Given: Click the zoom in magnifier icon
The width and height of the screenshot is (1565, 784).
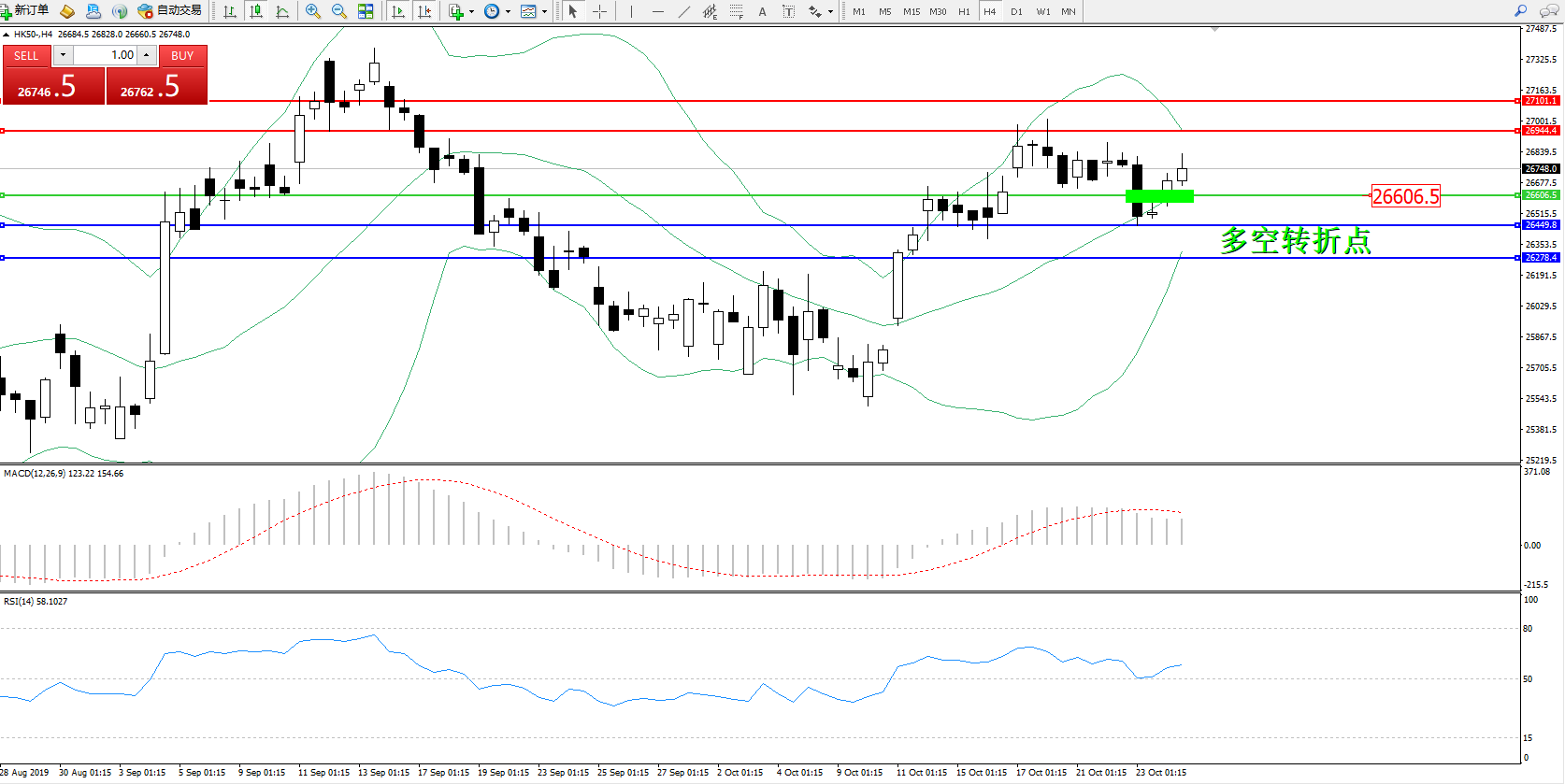Looking at the screenshot, I should click(312, 11).
